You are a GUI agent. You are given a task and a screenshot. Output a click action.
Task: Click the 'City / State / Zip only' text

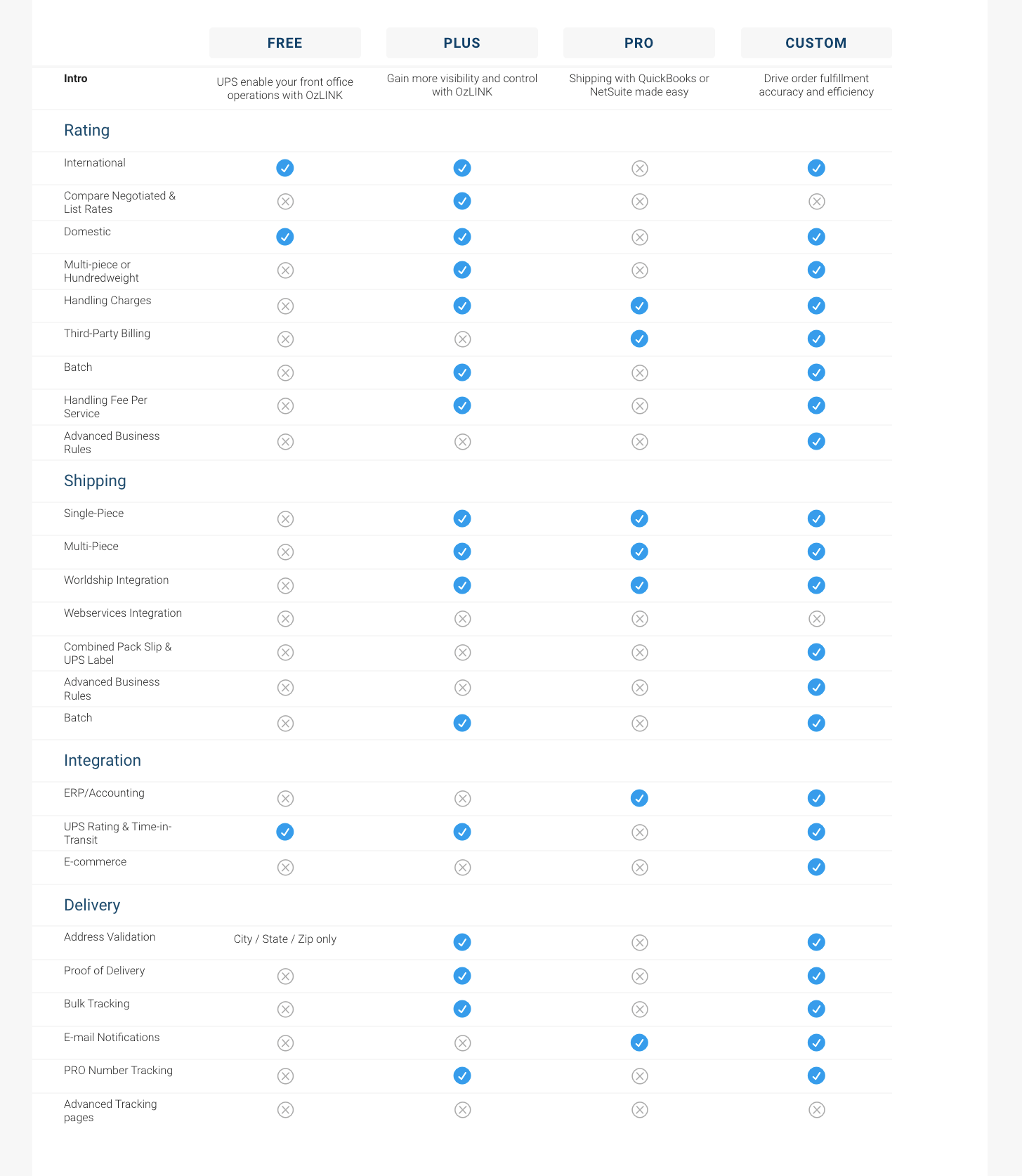(x=284, y=939)
